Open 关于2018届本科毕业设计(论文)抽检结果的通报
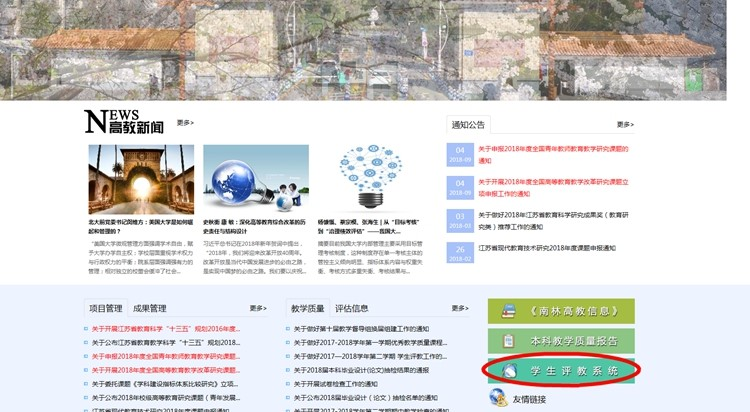This screenshot has height=412, width=750. tap(361, 370)
